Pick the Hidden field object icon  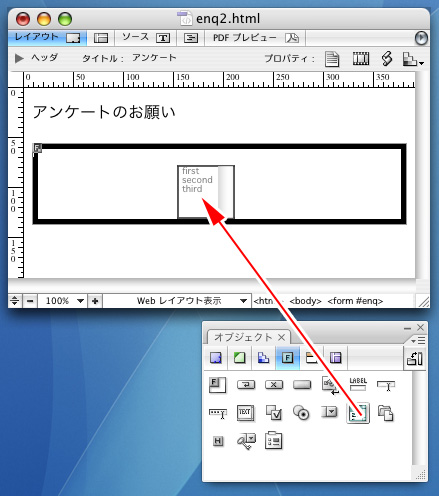tap(218, 441)
